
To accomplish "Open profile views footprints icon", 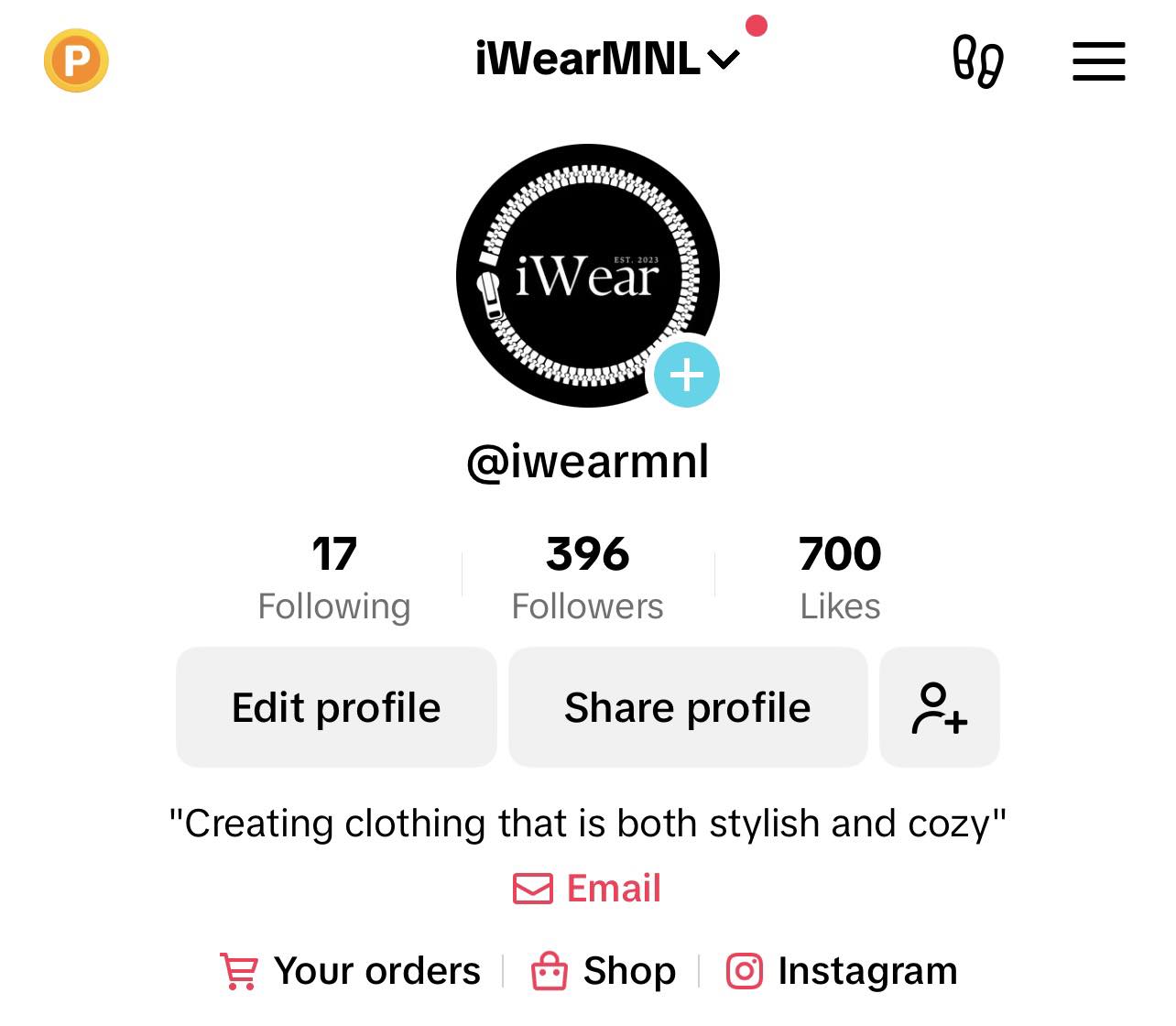I will tap(978, 61).
